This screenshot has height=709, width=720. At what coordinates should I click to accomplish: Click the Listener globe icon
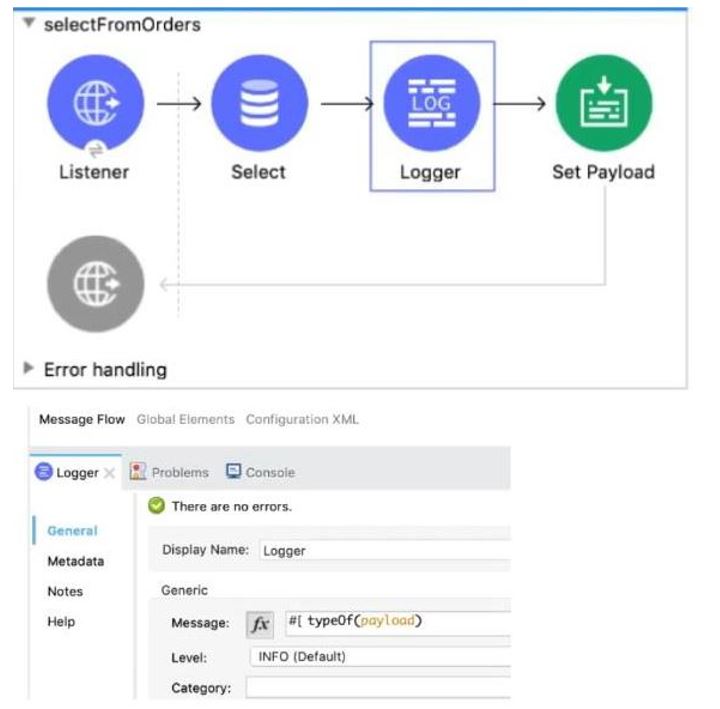[95, 103]
